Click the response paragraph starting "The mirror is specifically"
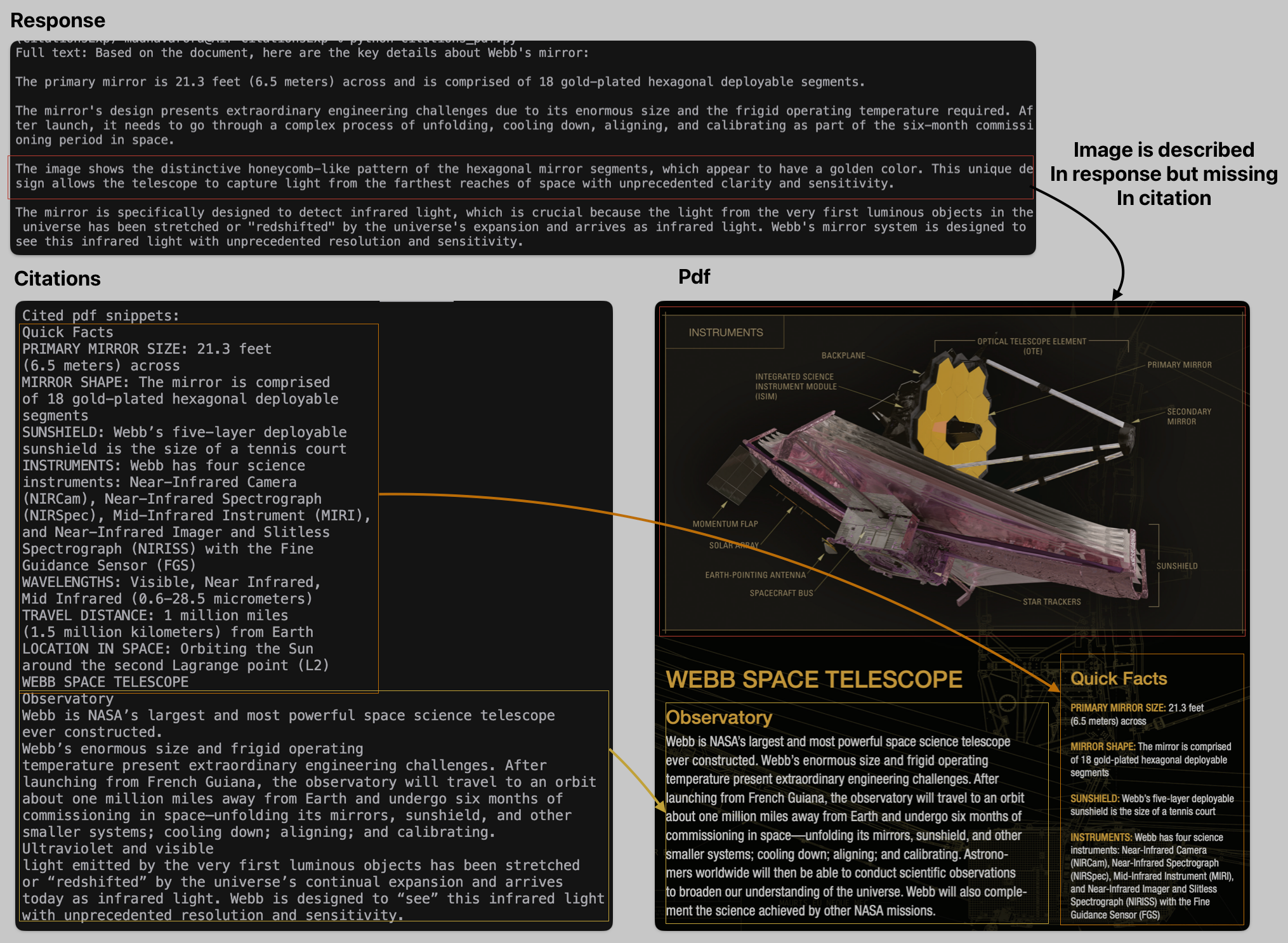 coord(524,227)
